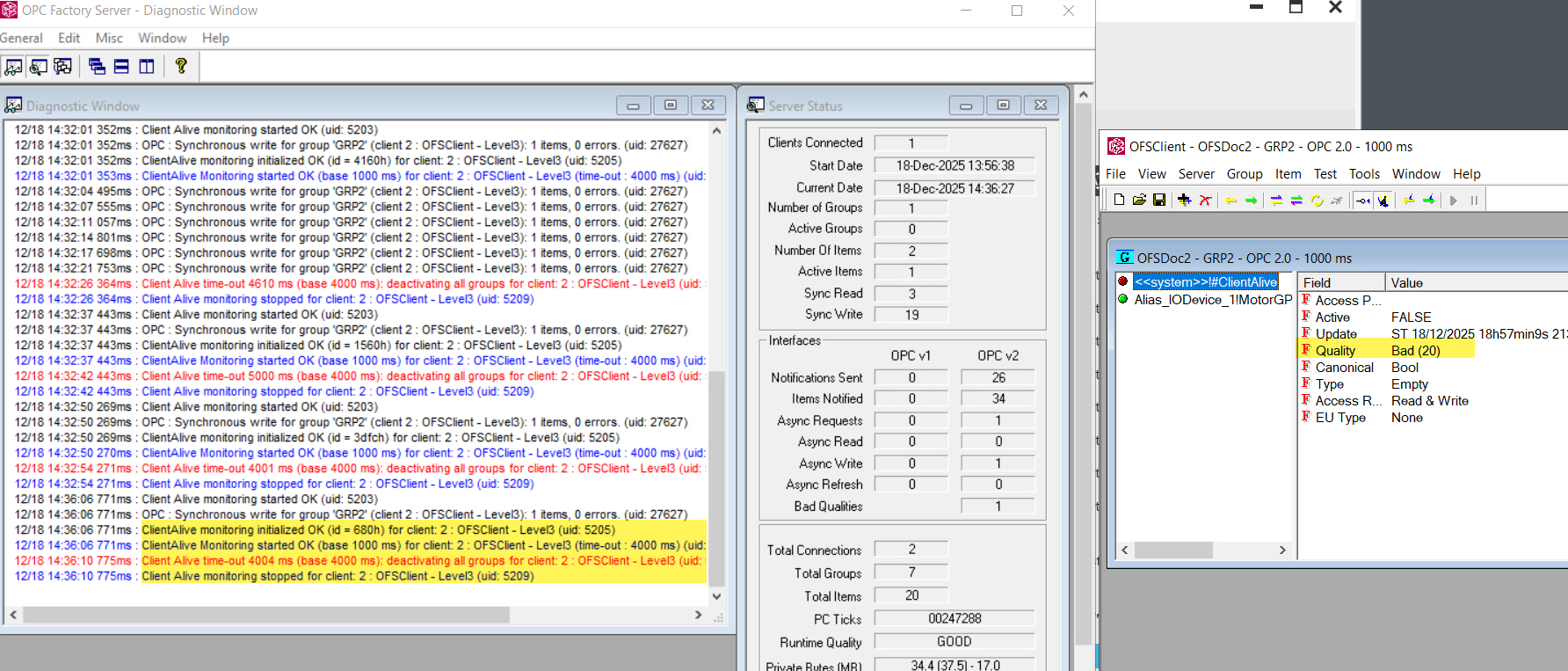Open the Item menu in OFSClient

point(1289,174)
